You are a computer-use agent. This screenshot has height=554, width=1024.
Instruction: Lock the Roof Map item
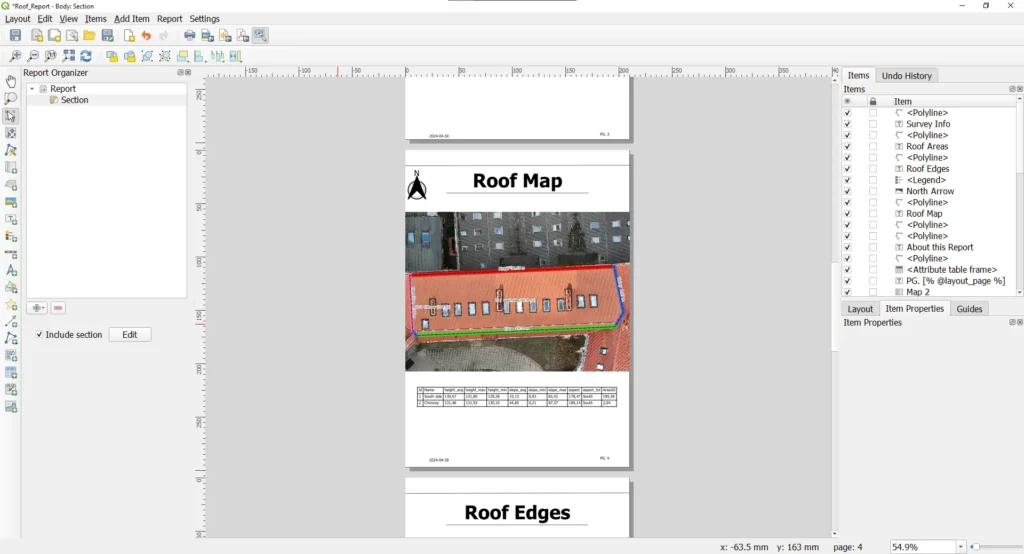872,214
